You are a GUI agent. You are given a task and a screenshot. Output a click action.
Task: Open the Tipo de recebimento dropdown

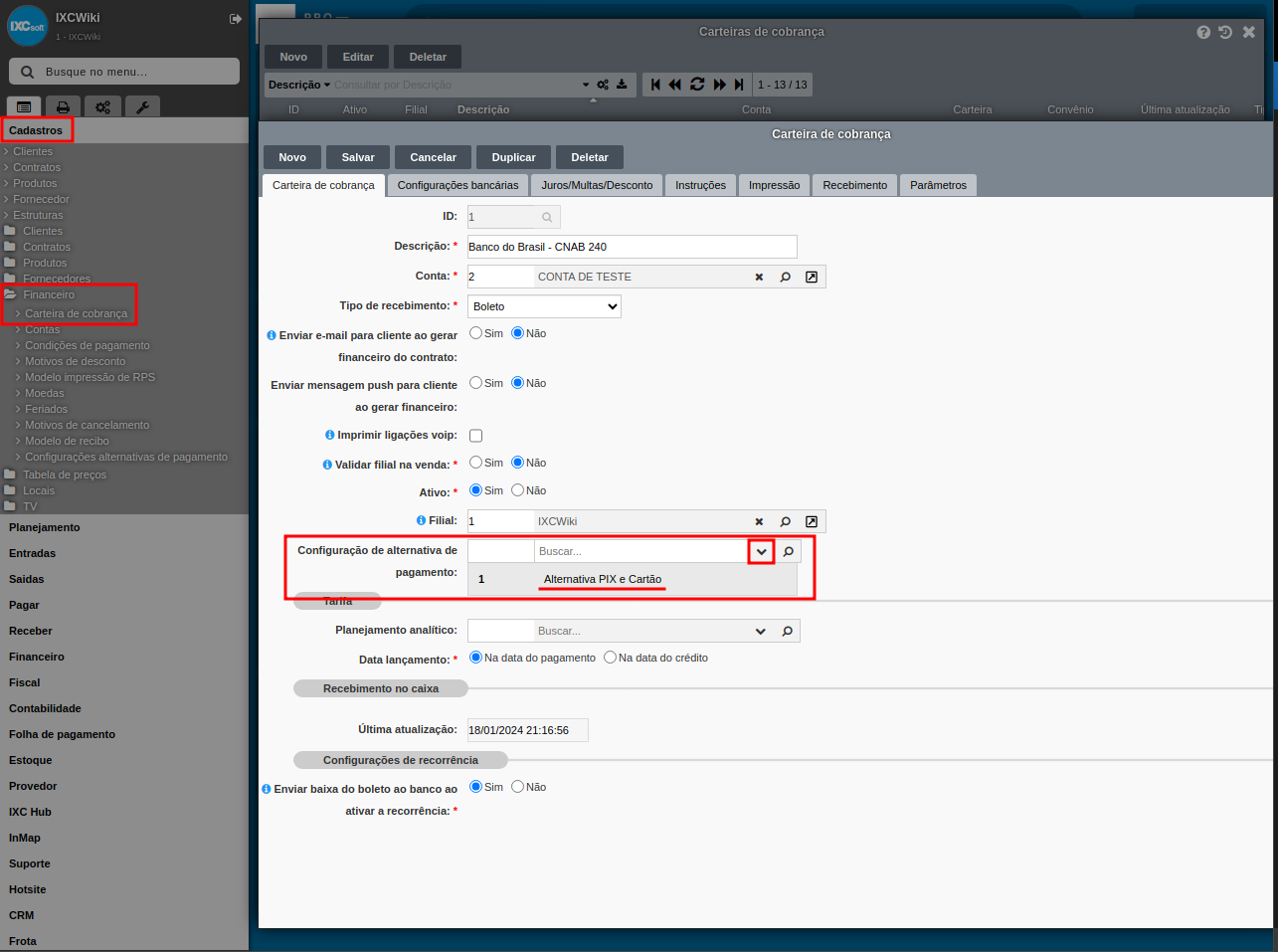pyautogui.click(x=545, y=306)
